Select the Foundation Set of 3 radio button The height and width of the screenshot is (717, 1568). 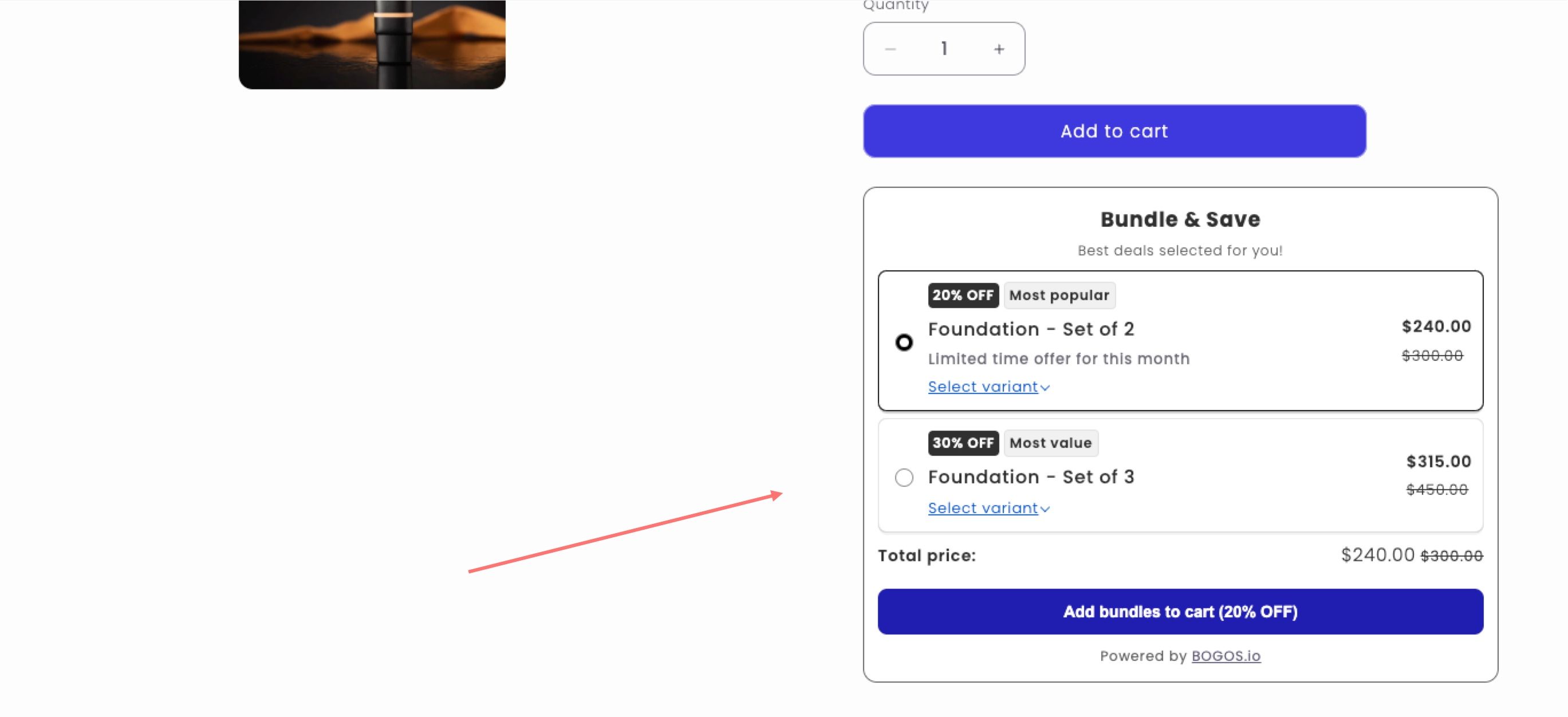904,477
